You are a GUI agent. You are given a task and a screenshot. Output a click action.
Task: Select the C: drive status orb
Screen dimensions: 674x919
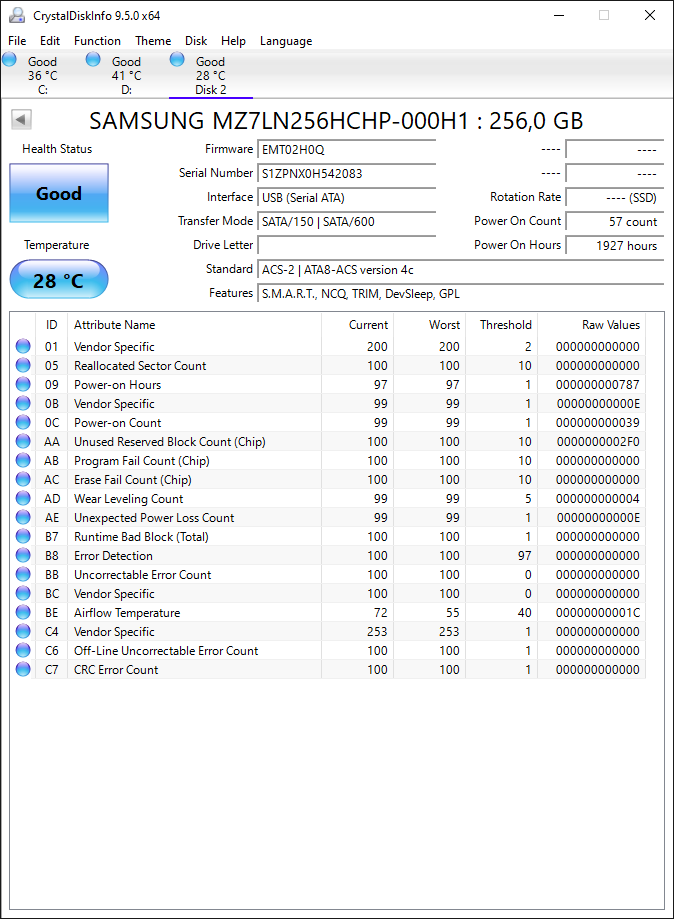pyautogui.click(x=9, y=59)
